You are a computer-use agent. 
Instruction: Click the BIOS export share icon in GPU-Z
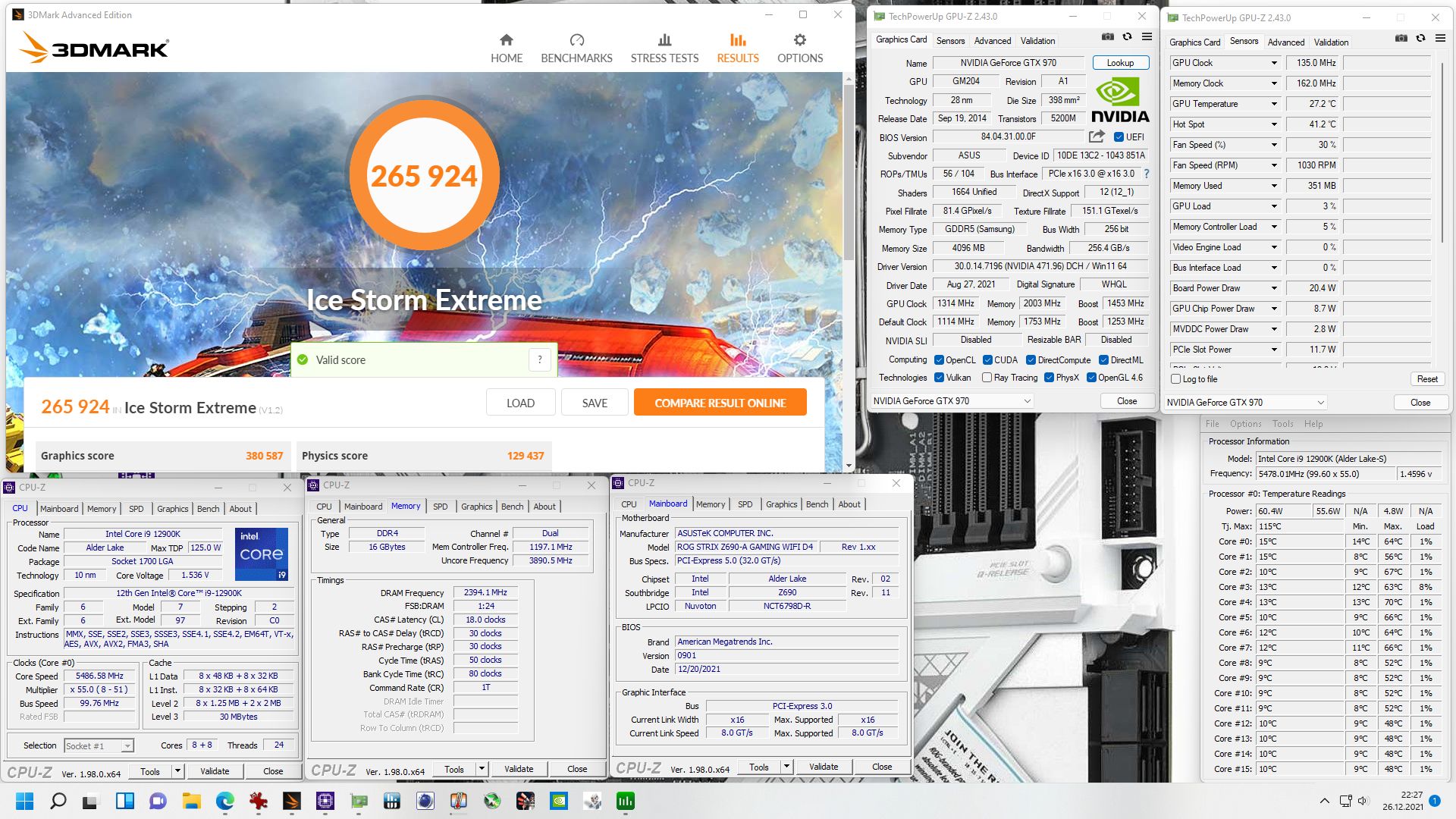click(x=1097, y=136)
